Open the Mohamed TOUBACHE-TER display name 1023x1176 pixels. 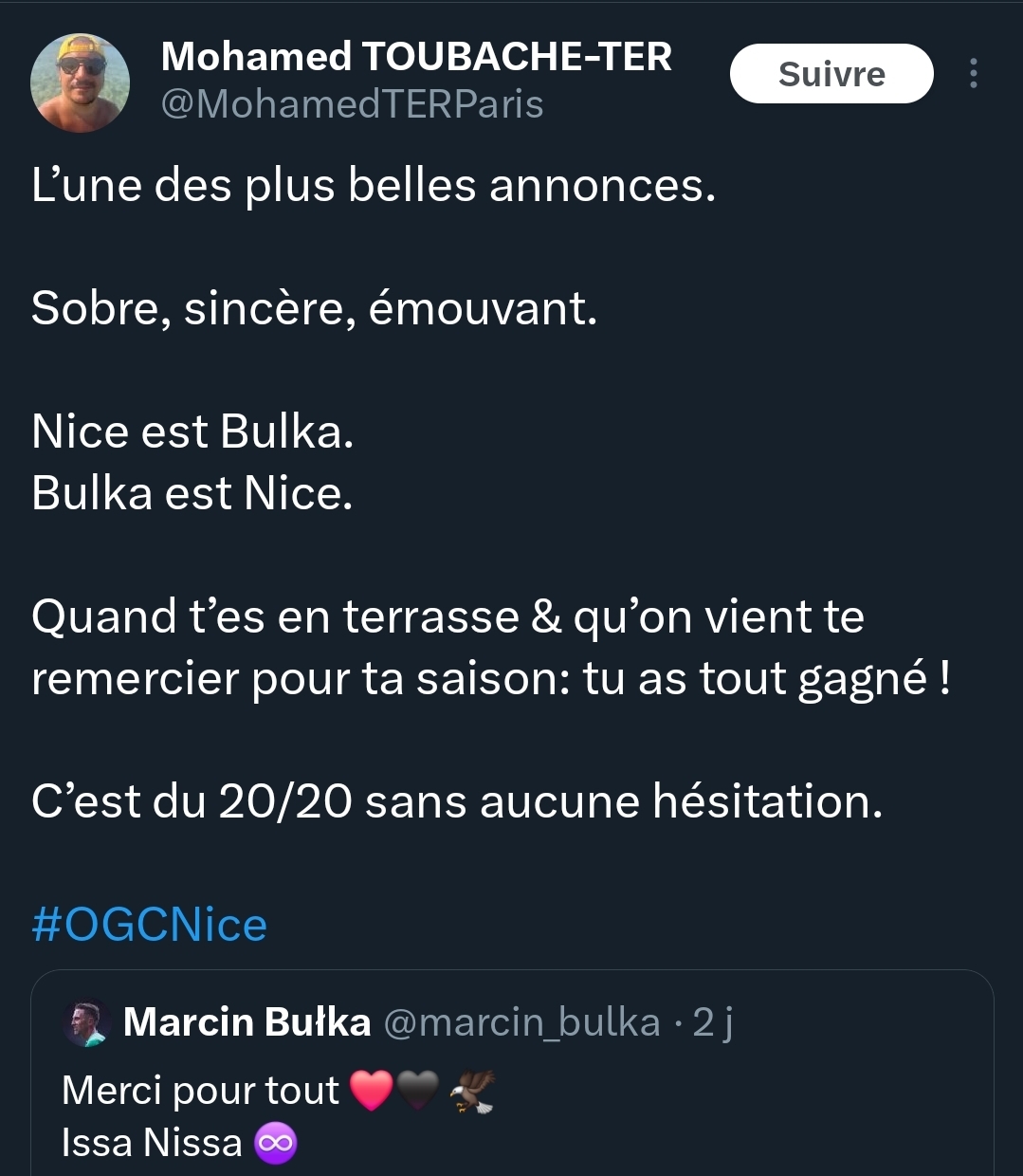point(416,57)
